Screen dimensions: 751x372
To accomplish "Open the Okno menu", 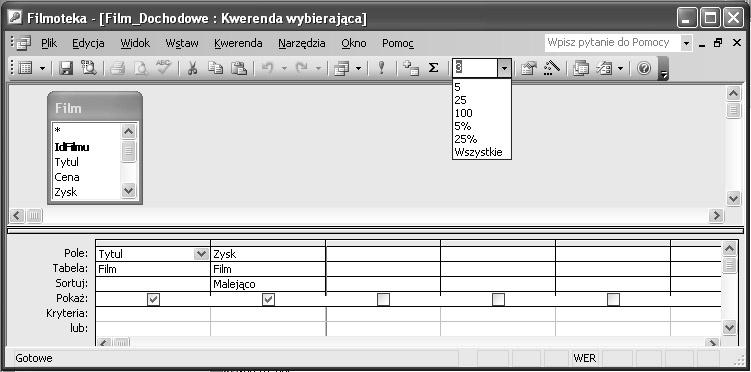I will click(x=354, y=43).
